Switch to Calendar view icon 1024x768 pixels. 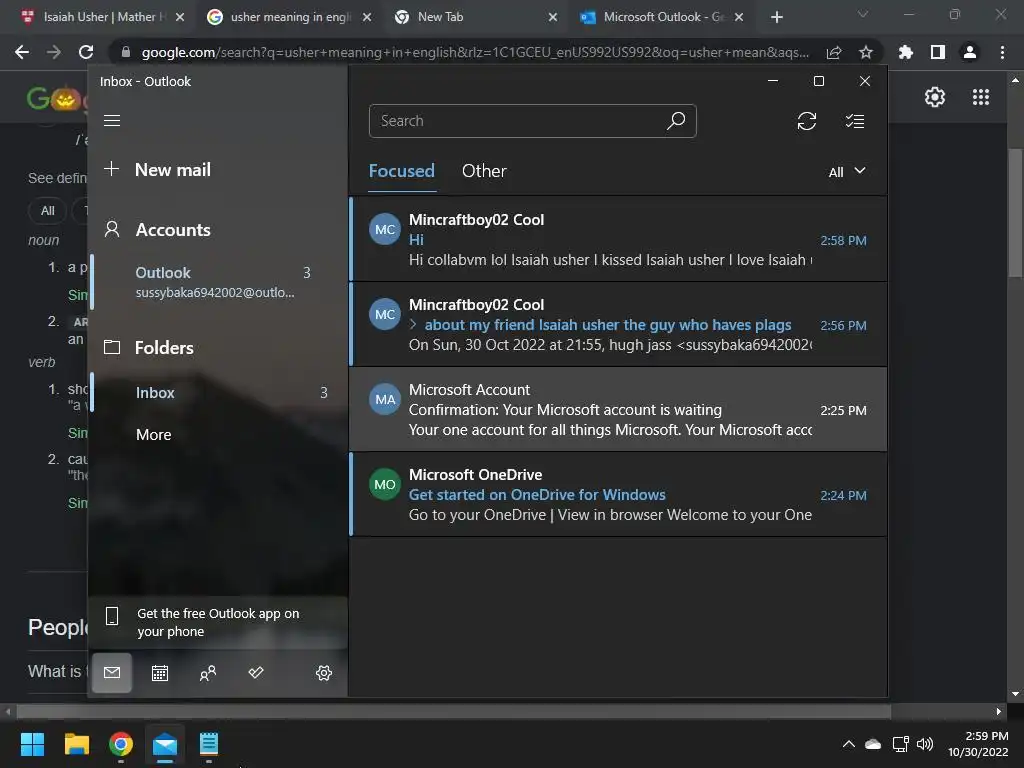[160, 673]
